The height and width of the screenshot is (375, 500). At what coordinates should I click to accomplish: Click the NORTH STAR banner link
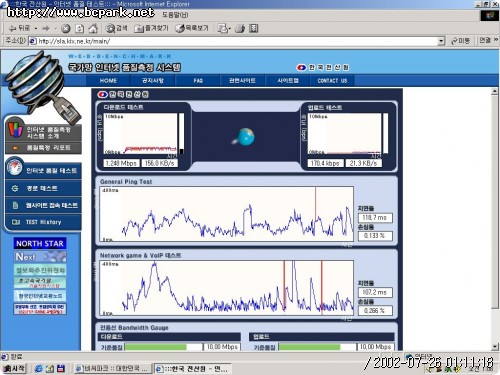click(x=40, y=243)
